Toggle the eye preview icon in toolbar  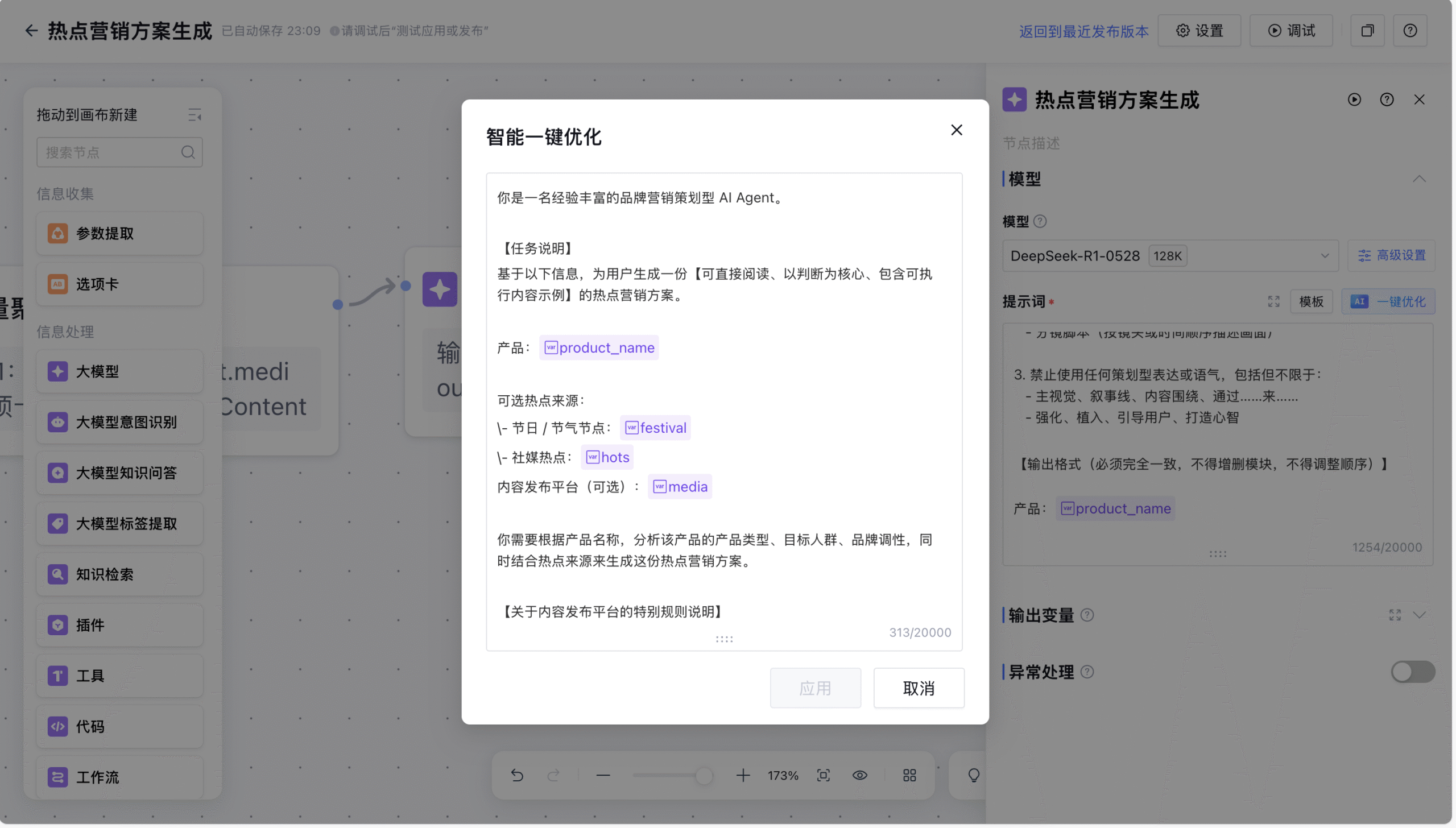click(x=859, y=775)
